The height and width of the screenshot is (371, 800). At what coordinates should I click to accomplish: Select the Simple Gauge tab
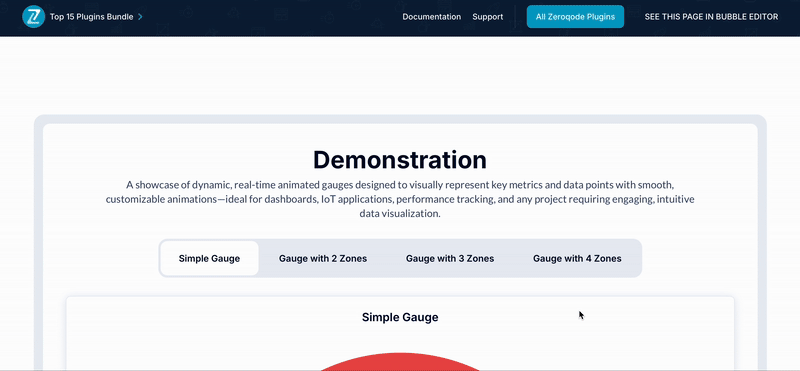[x=209, y=258]
